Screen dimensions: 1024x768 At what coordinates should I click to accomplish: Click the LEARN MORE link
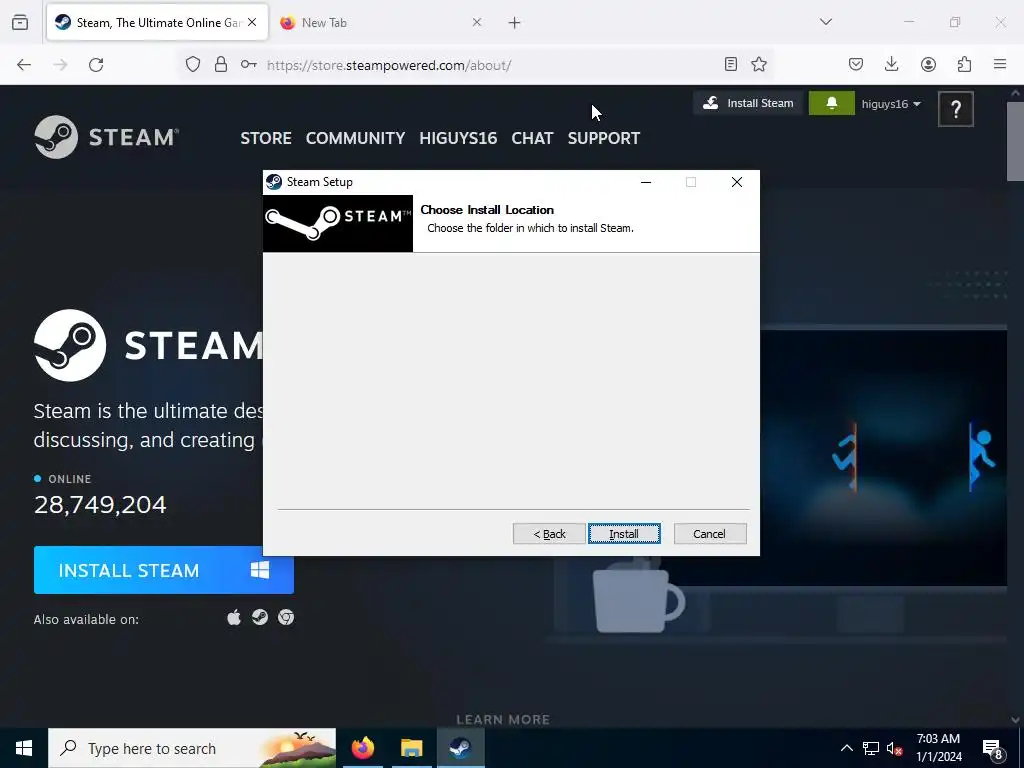point(503,720)
